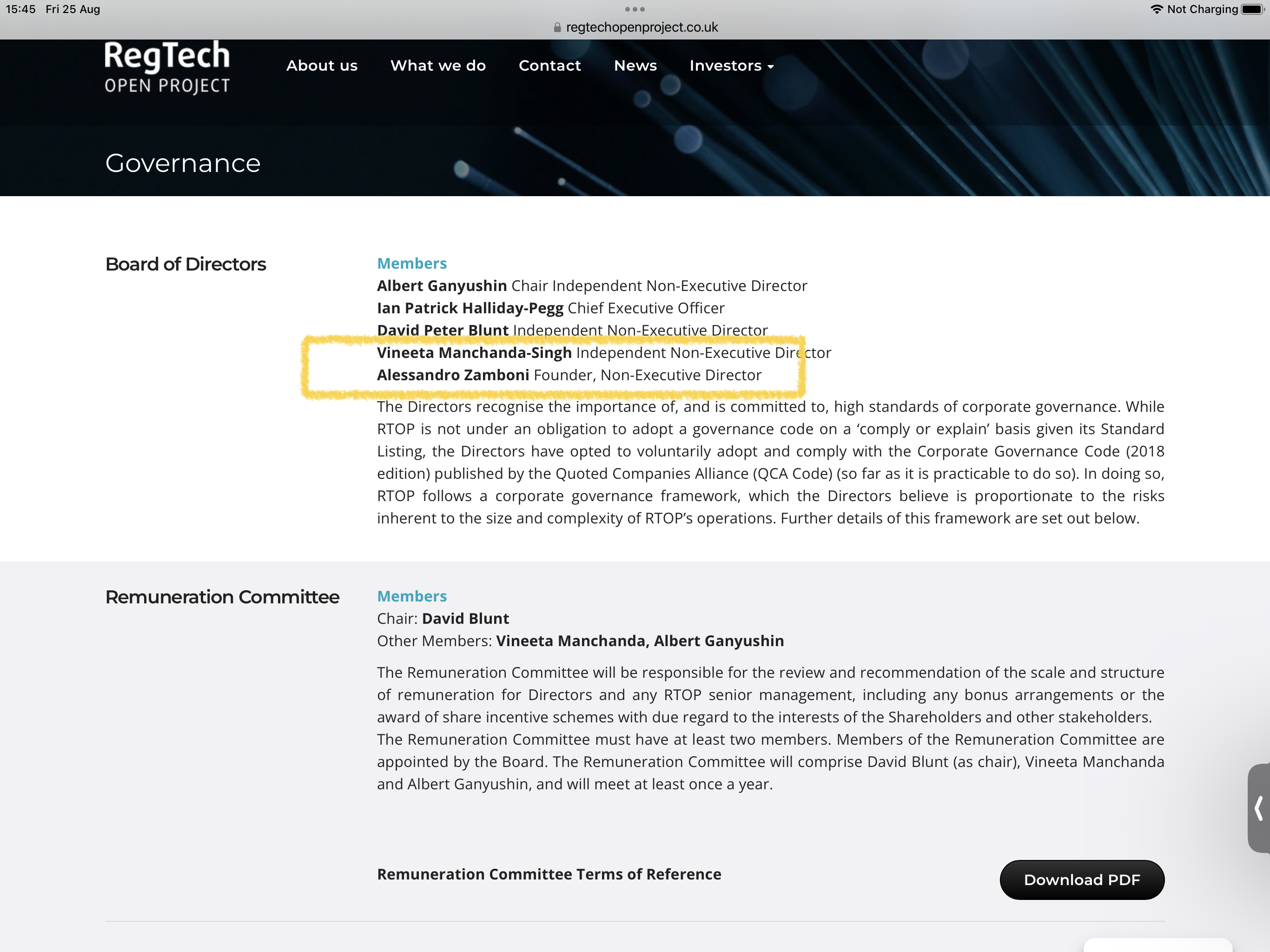Select the name Vineeta Manchanda-Singh
Screen dimensions: 1270x952
(x=474, y=352)
